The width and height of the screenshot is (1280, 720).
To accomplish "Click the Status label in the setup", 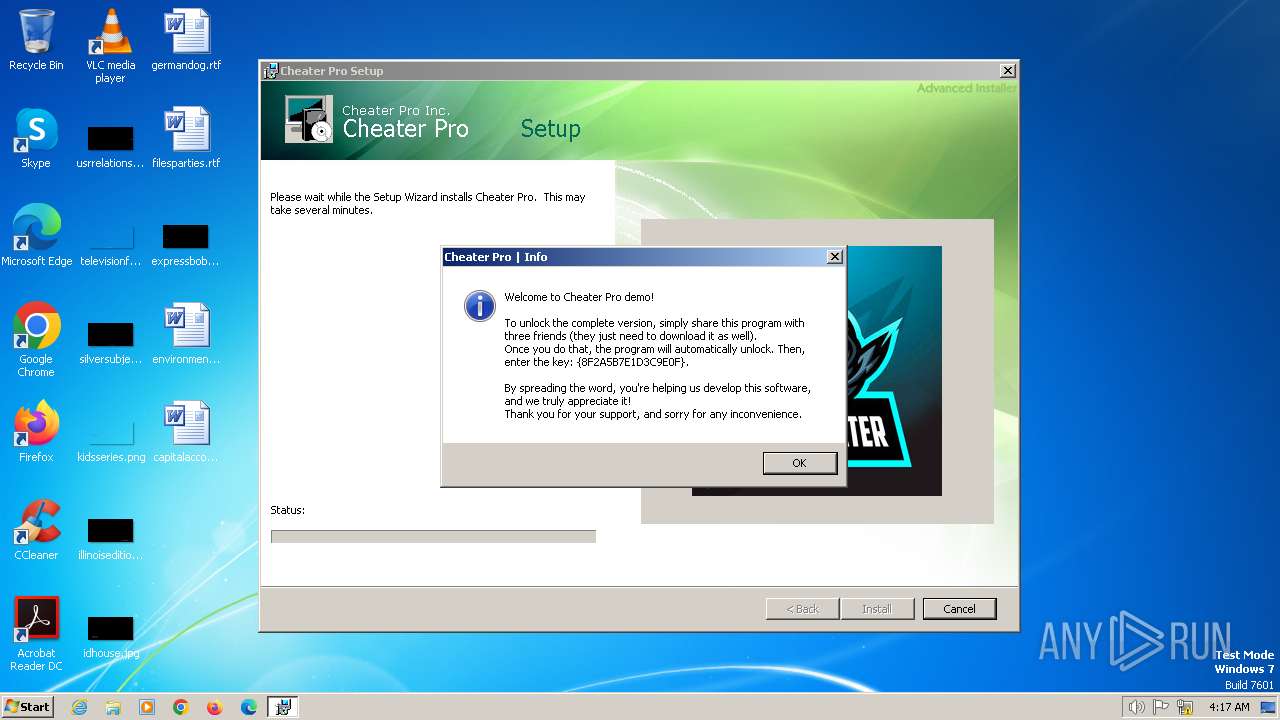I will pyautogui.click(x=287, y=510).
